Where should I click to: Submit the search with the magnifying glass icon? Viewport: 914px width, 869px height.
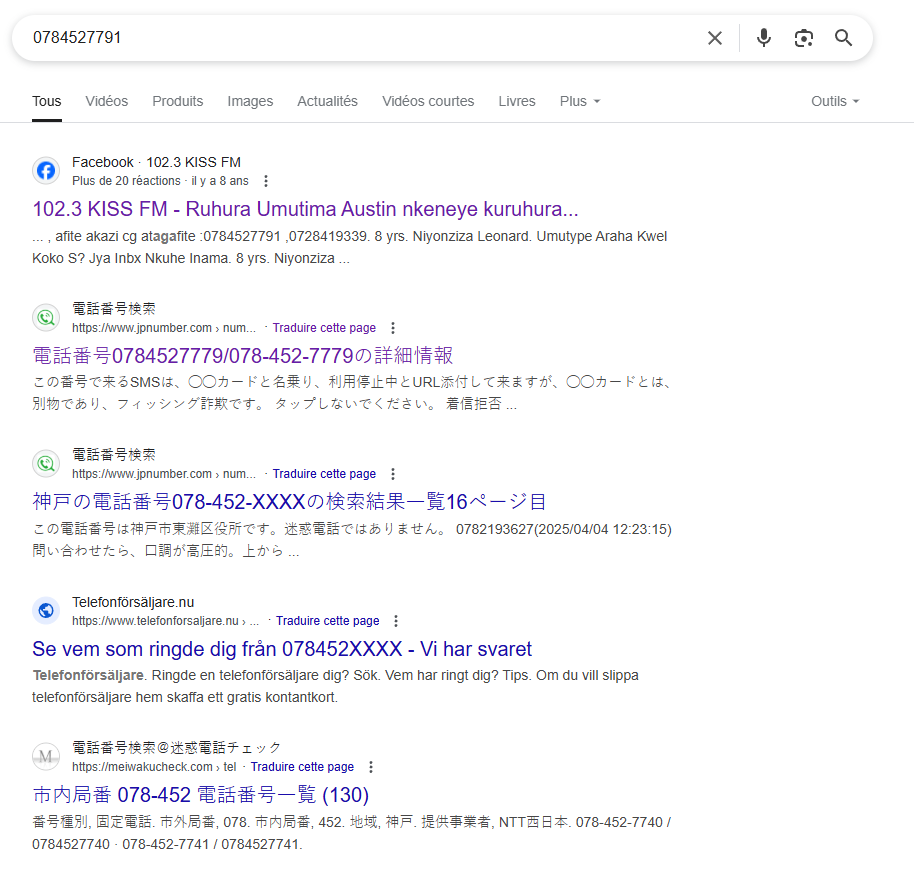(x=843, y=38)
